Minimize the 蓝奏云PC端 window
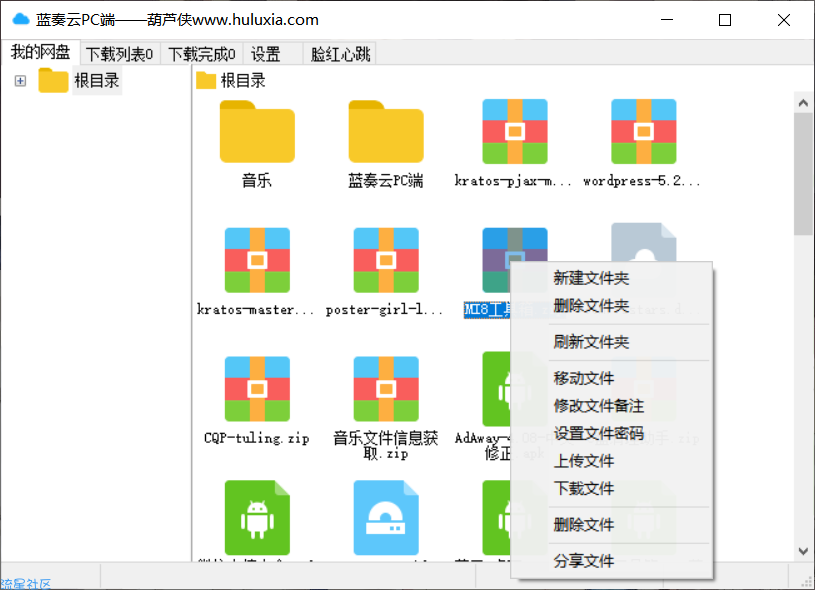Image resolution: width=815 pixels, height=590 pixels. coord(667,20)
